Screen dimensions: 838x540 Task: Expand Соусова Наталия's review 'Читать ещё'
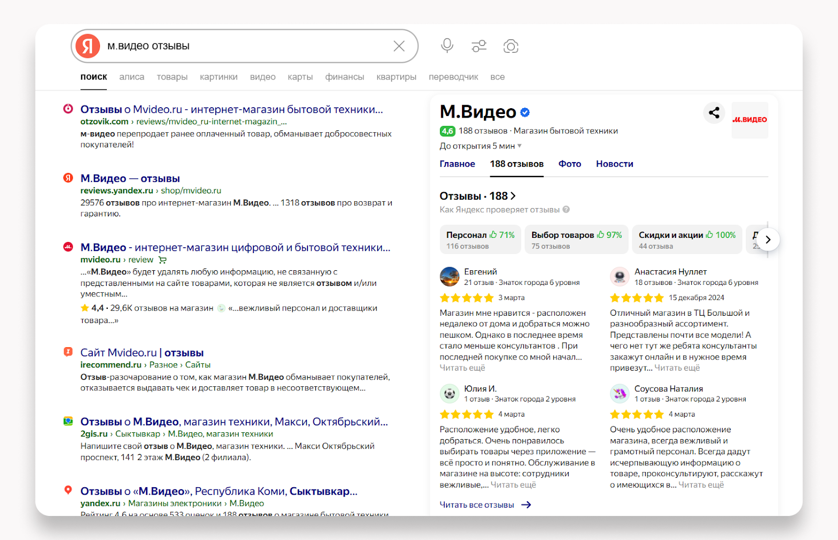701,485
